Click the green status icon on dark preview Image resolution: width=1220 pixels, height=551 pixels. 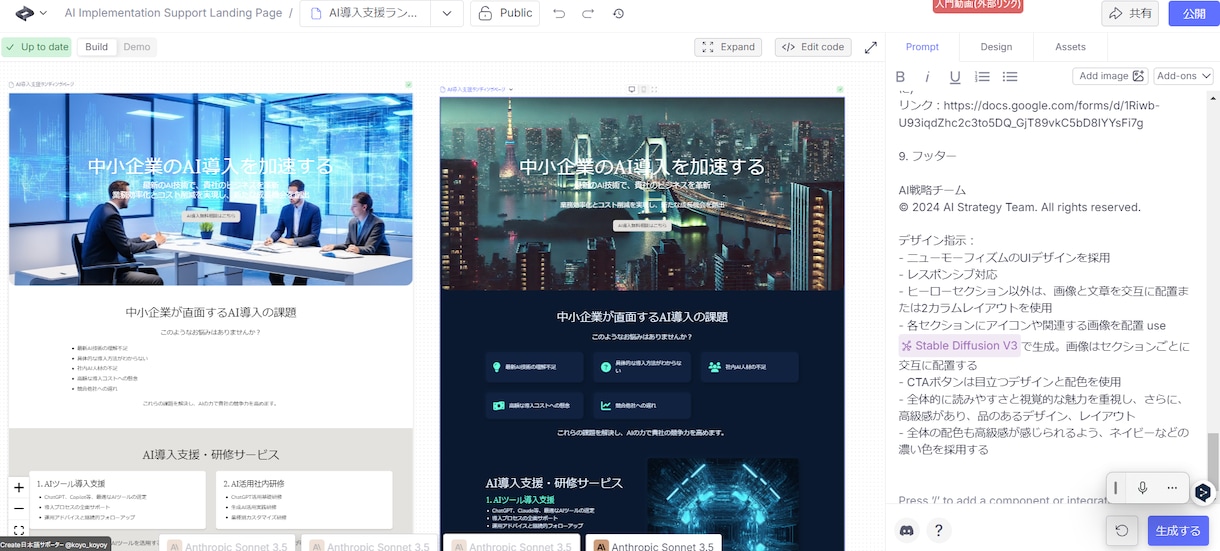840,89
